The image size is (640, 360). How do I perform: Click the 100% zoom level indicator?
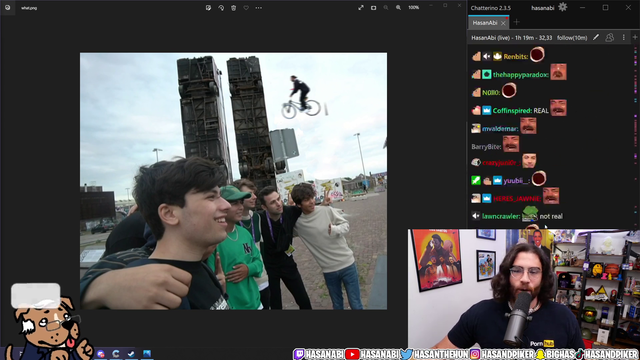tap(413, 8)
